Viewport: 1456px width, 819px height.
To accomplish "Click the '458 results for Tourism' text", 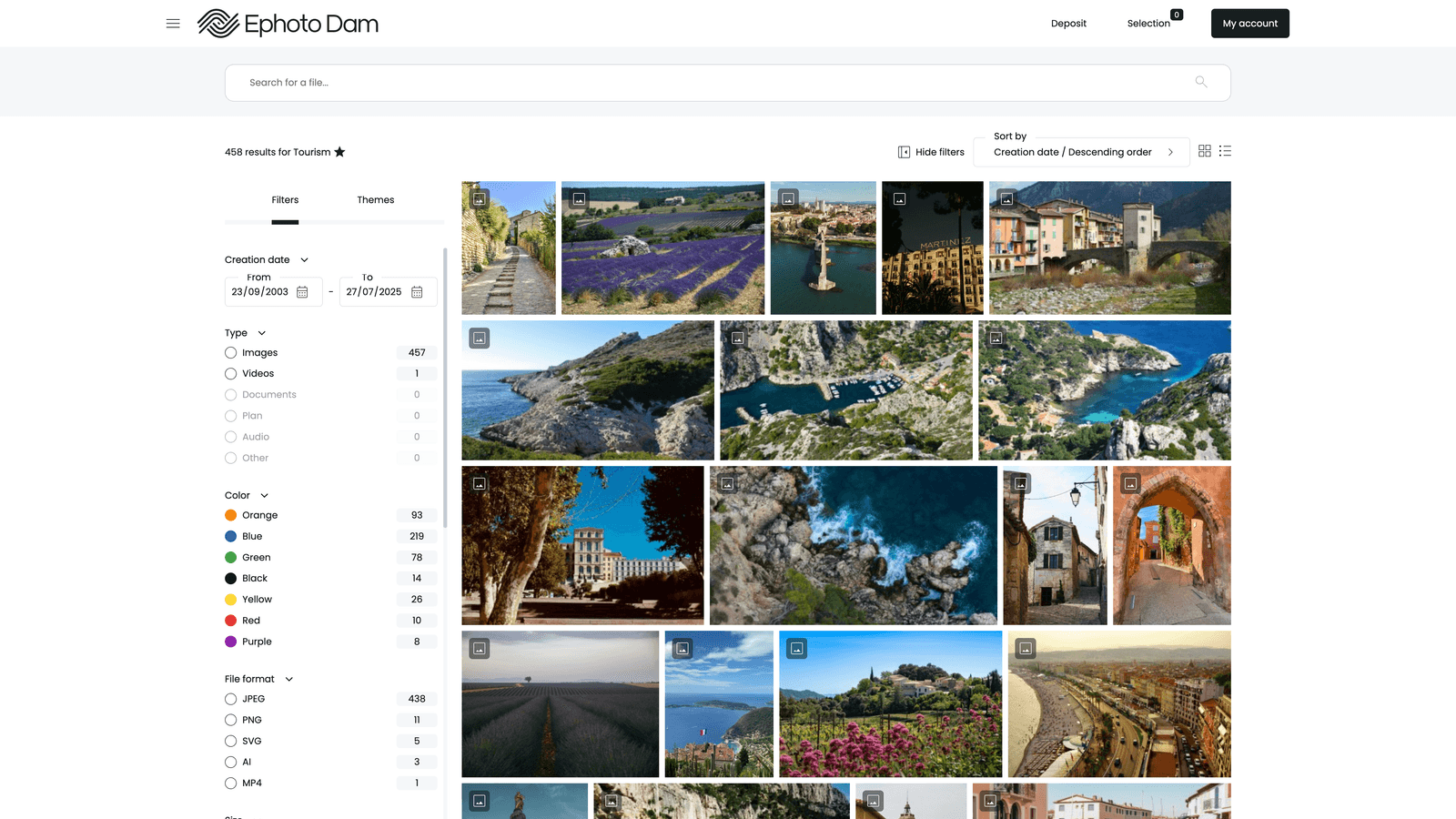I will point(278,152).
